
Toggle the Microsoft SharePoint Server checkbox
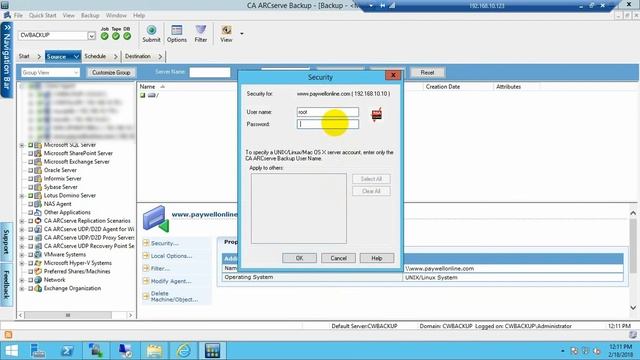pyautogui.click(x=30, y=153)
